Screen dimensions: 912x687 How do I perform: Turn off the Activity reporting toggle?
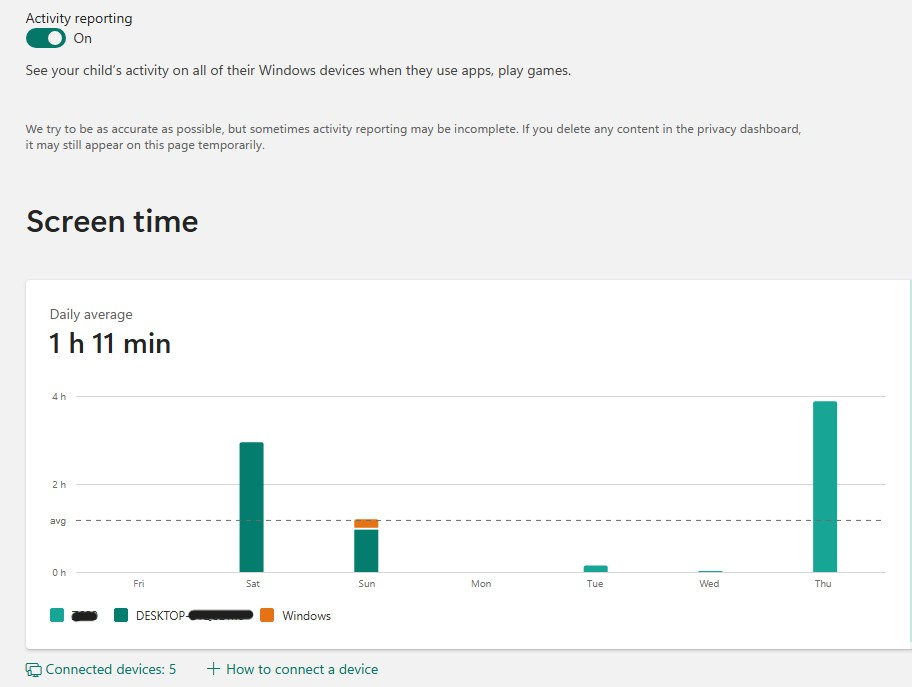tap(45, 38)
